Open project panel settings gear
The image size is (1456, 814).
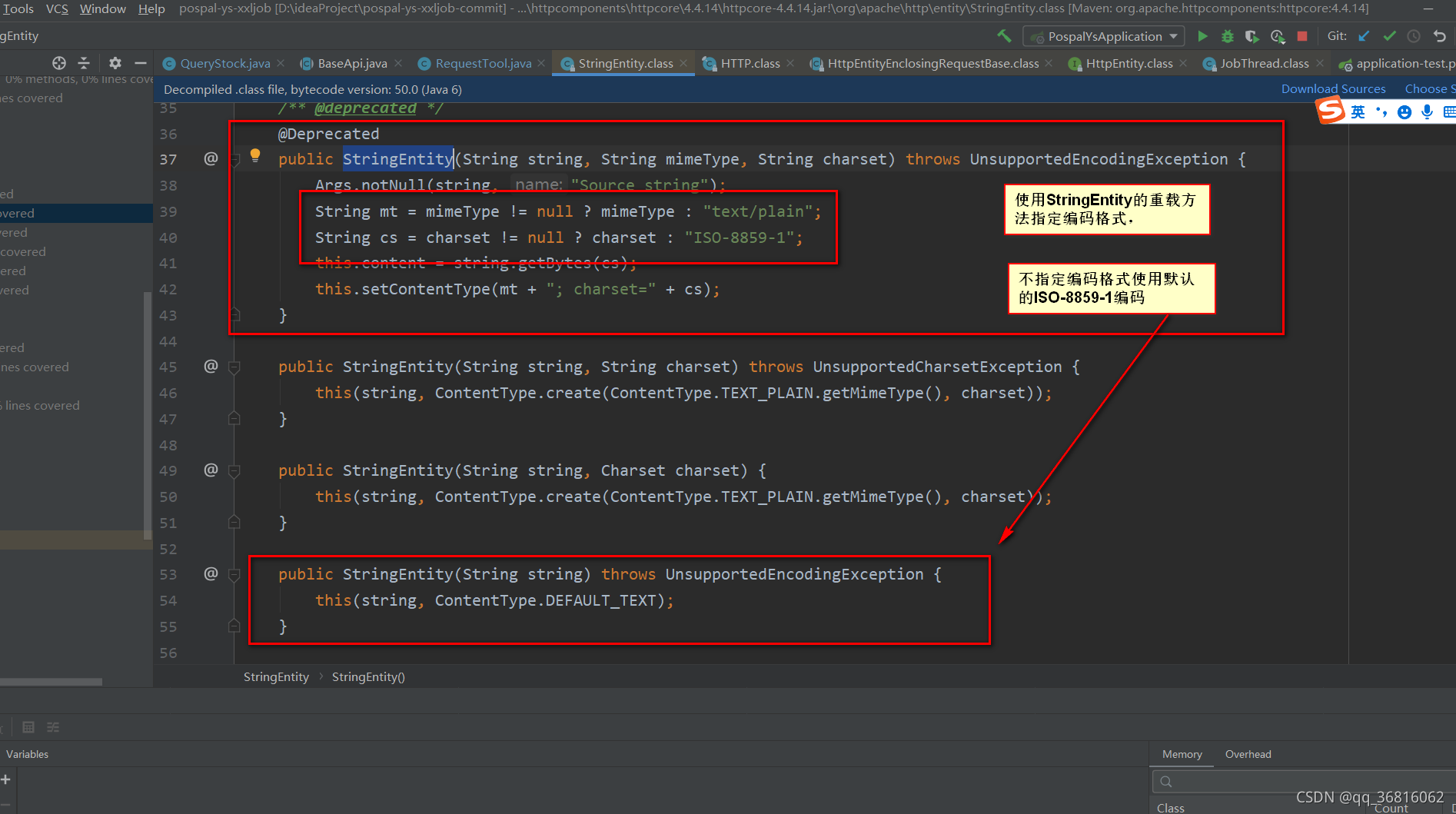pos(115,63)
